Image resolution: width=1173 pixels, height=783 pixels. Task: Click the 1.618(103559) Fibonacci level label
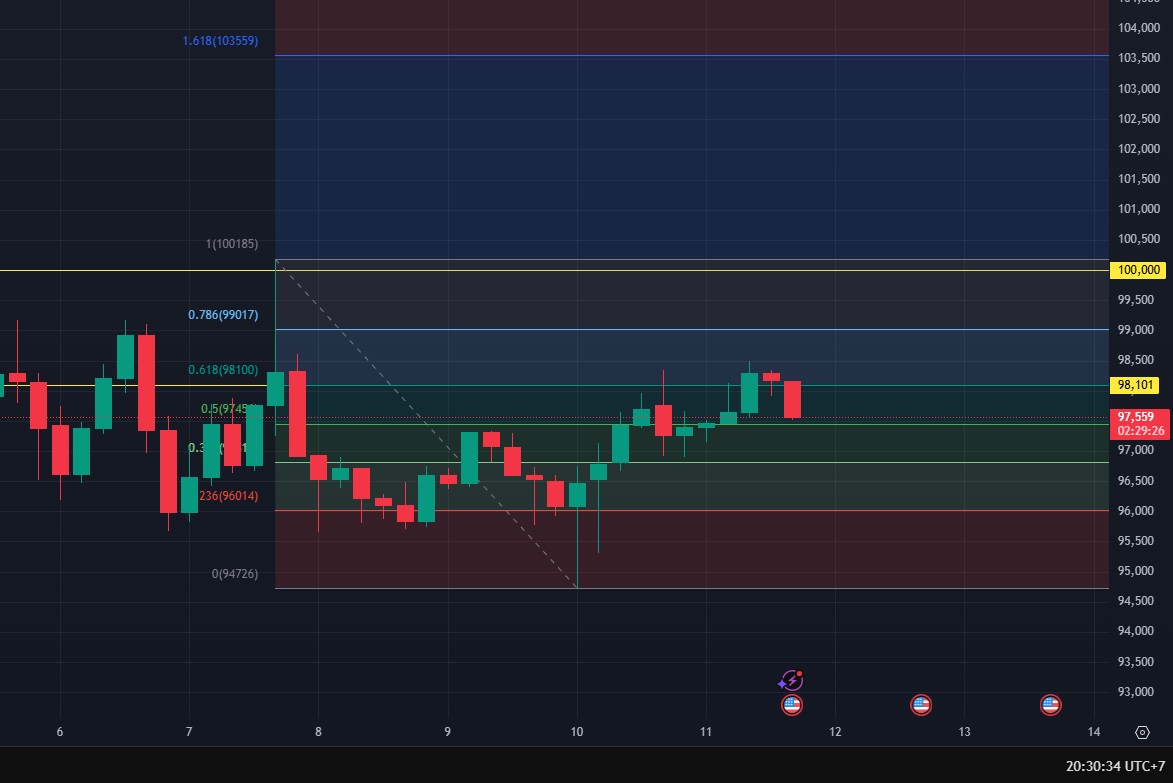pos(220,41)
